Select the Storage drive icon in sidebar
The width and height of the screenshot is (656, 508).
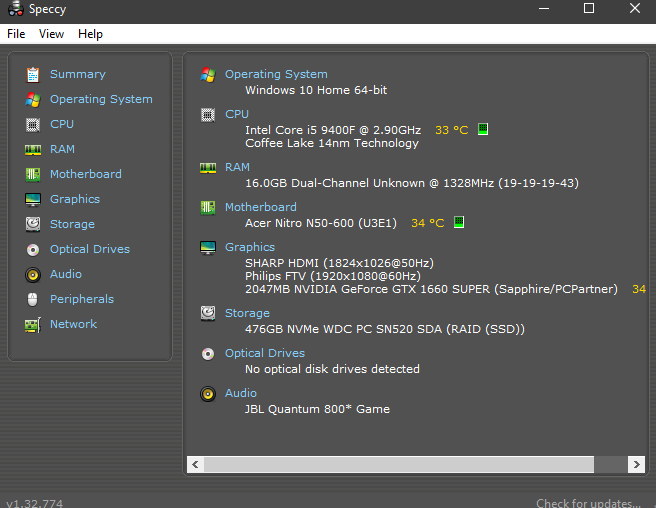(x=33, y=224)
